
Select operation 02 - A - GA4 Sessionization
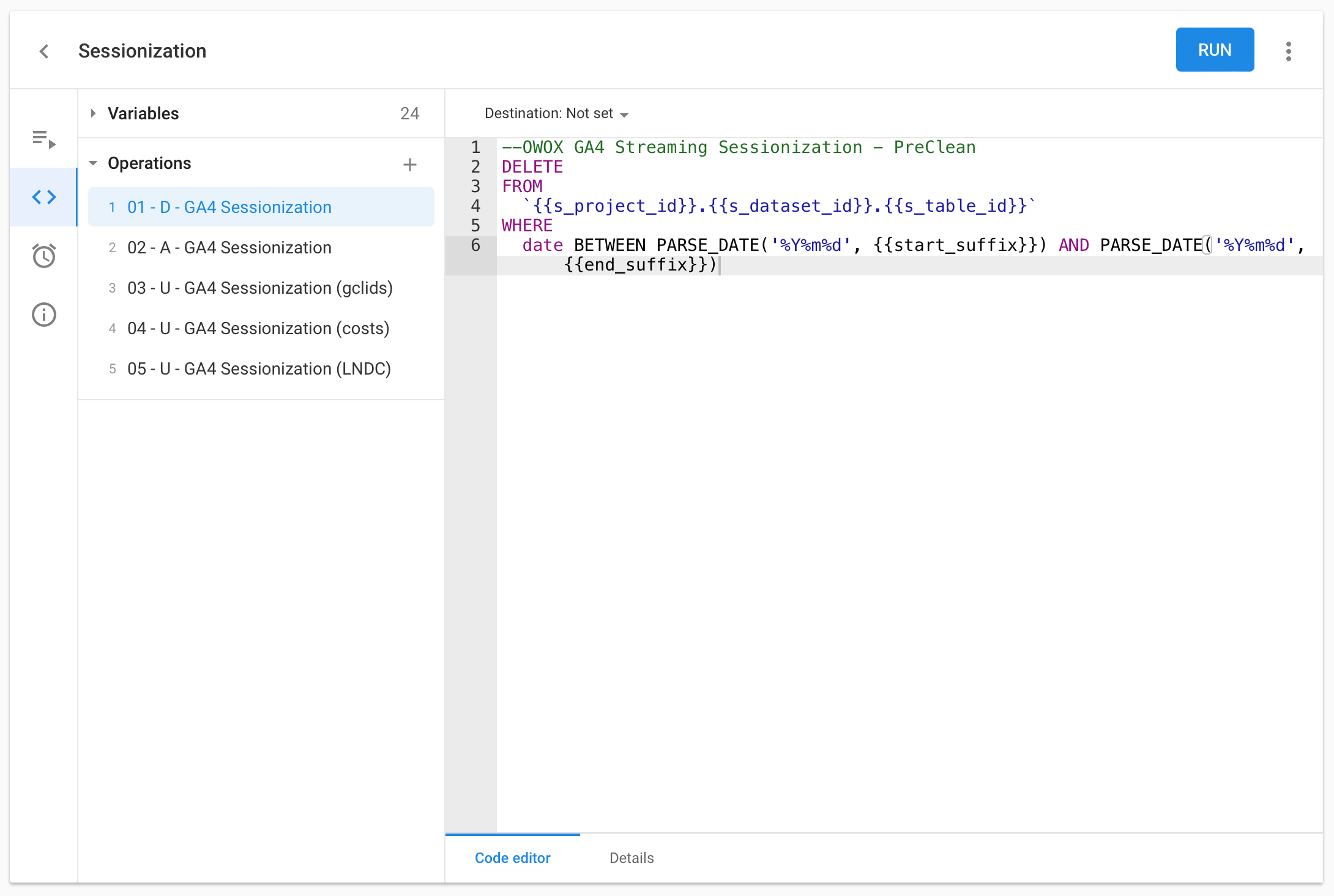pos(261,247)
